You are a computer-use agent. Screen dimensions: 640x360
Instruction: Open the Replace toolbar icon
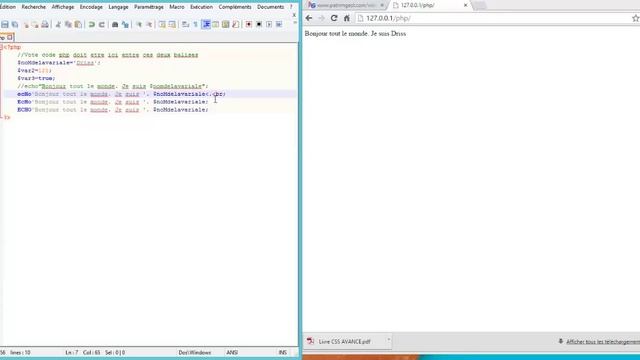pos(125,24)
